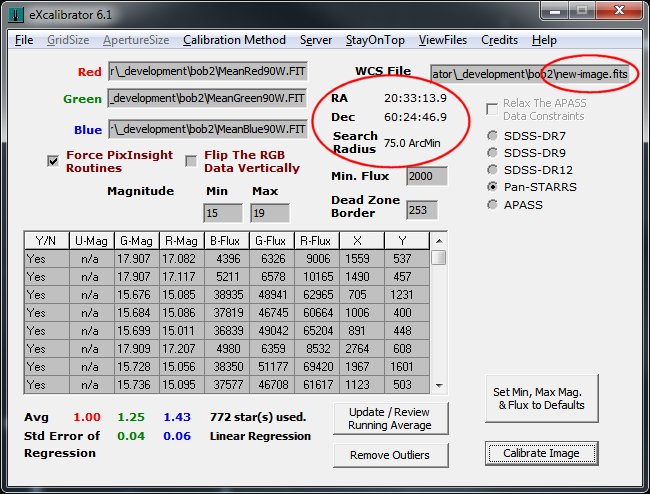Click the Y/N column header
Image resolution: width=650 pixels, height=494 pixels.
pos(47,241)
